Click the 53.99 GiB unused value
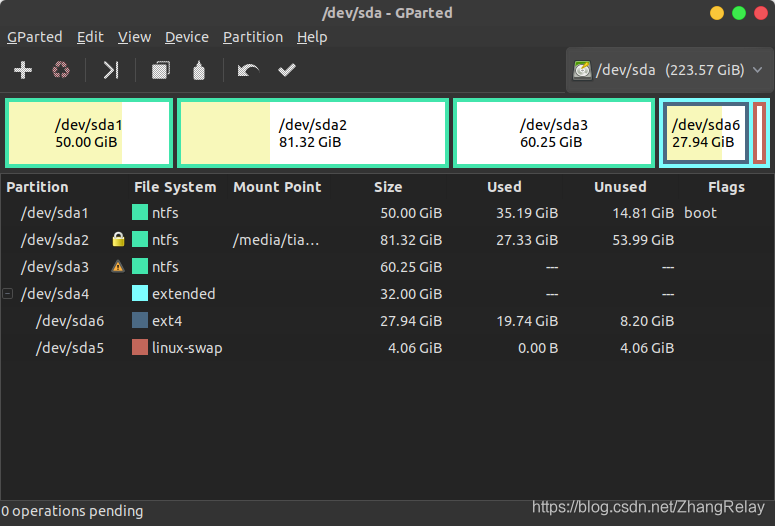 (643, 240)
